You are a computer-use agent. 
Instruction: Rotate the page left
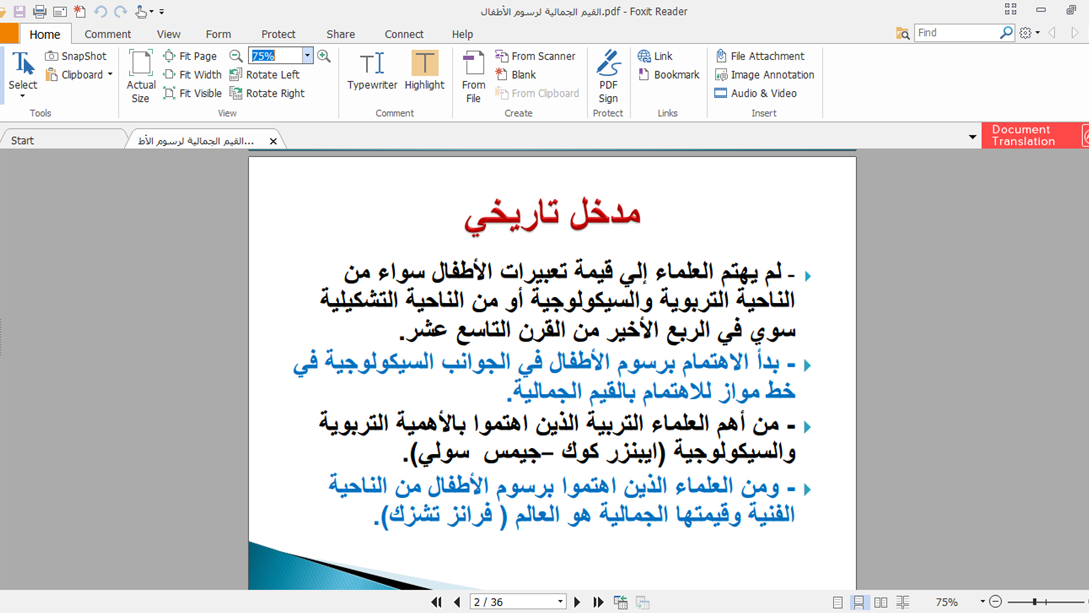click(264, 75)
